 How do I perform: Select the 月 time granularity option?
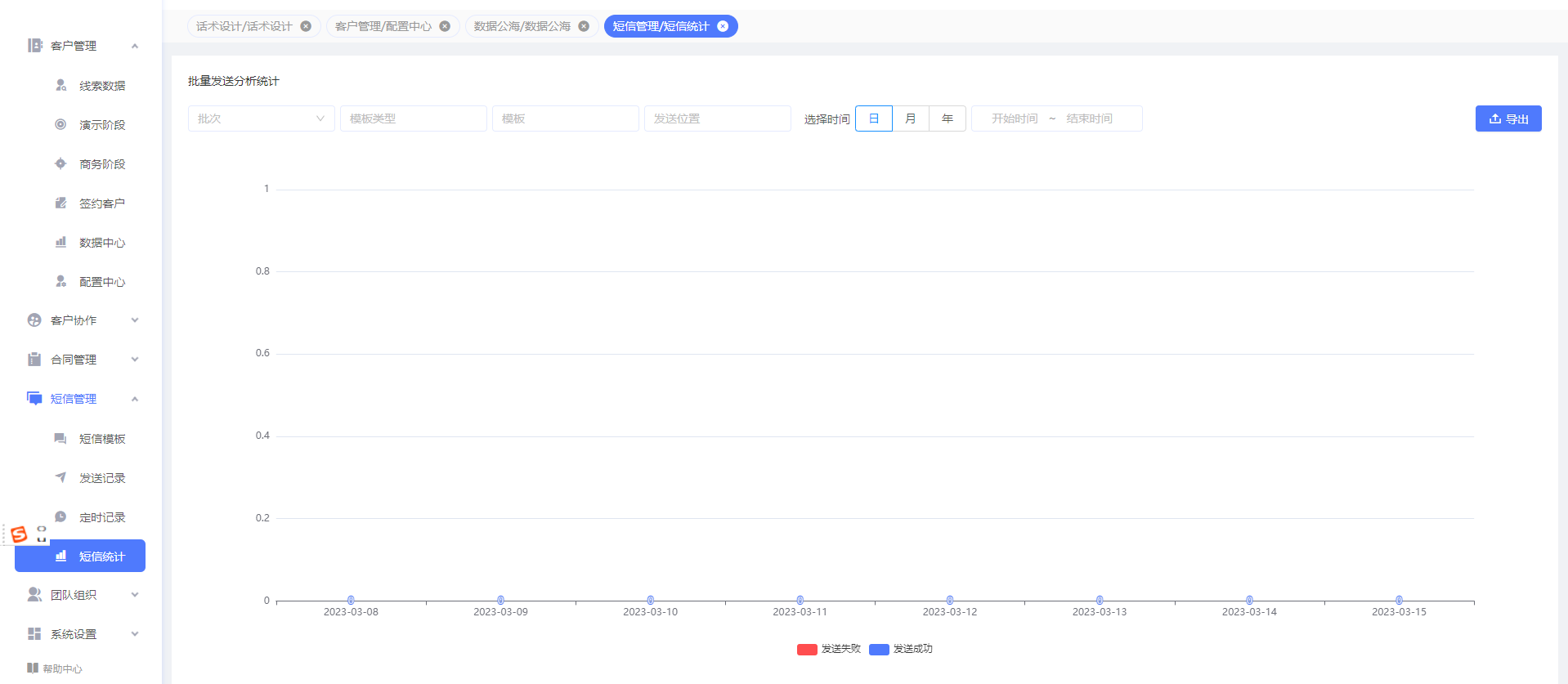(911, 118)
